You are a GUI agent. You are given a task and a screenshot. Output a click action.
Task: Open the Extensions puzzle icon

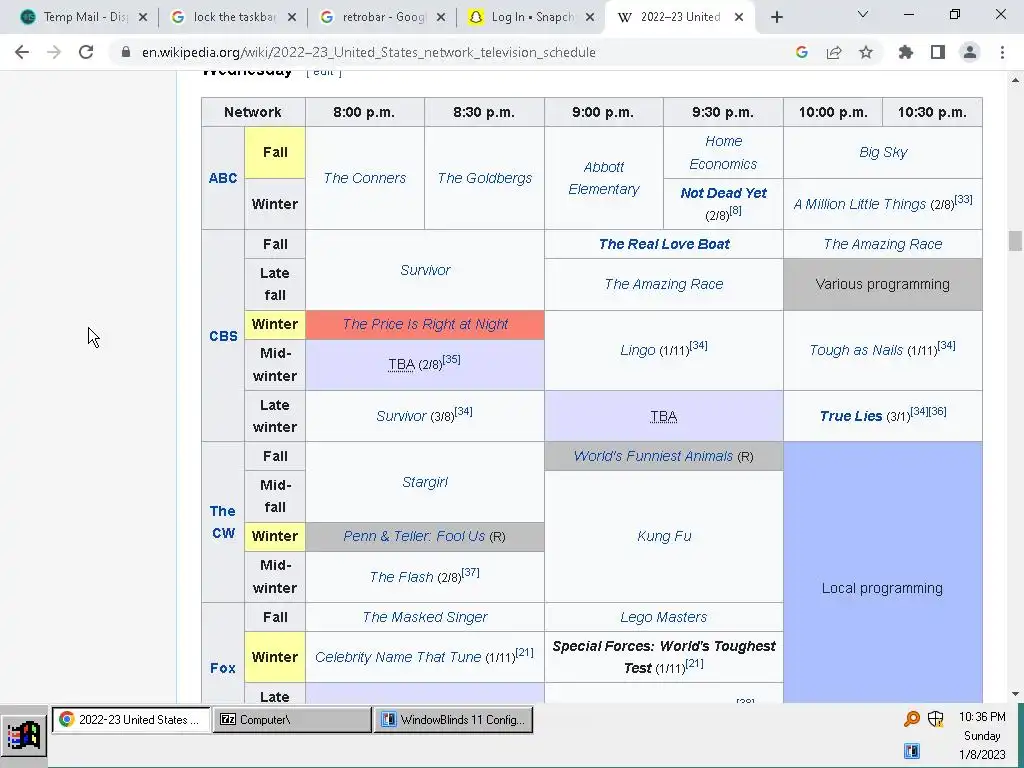tap(906, 52)
